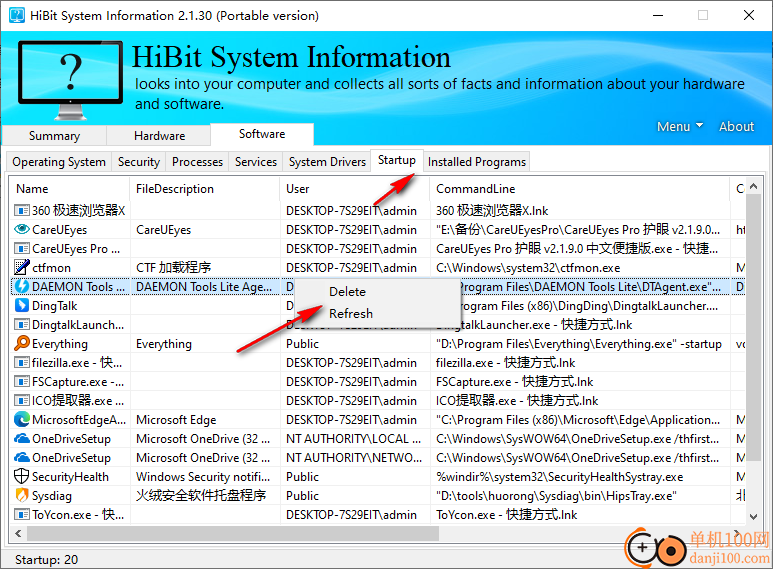The width and height of the screenshot is (773, 569).
Task: Click the ICO提取器.exe shortcut icon
Action: 22,400
